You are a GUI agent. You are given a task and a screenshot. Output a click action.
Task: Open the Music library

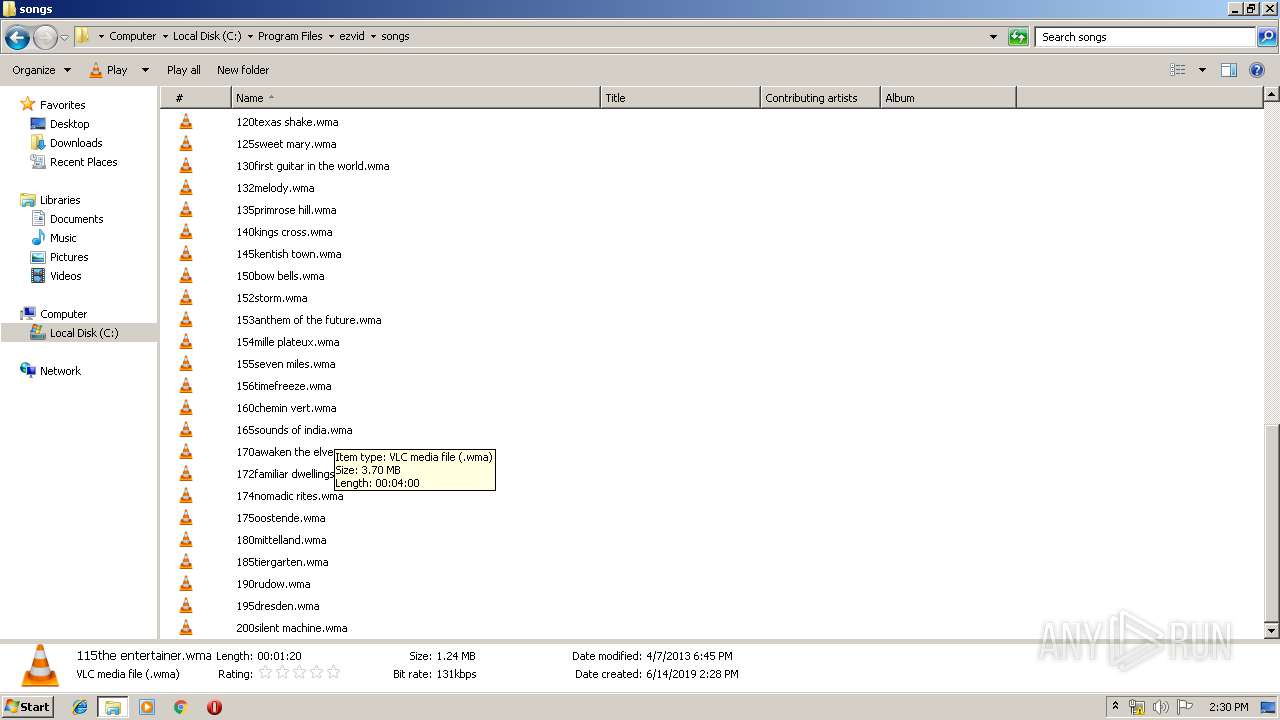click(63, 238)
